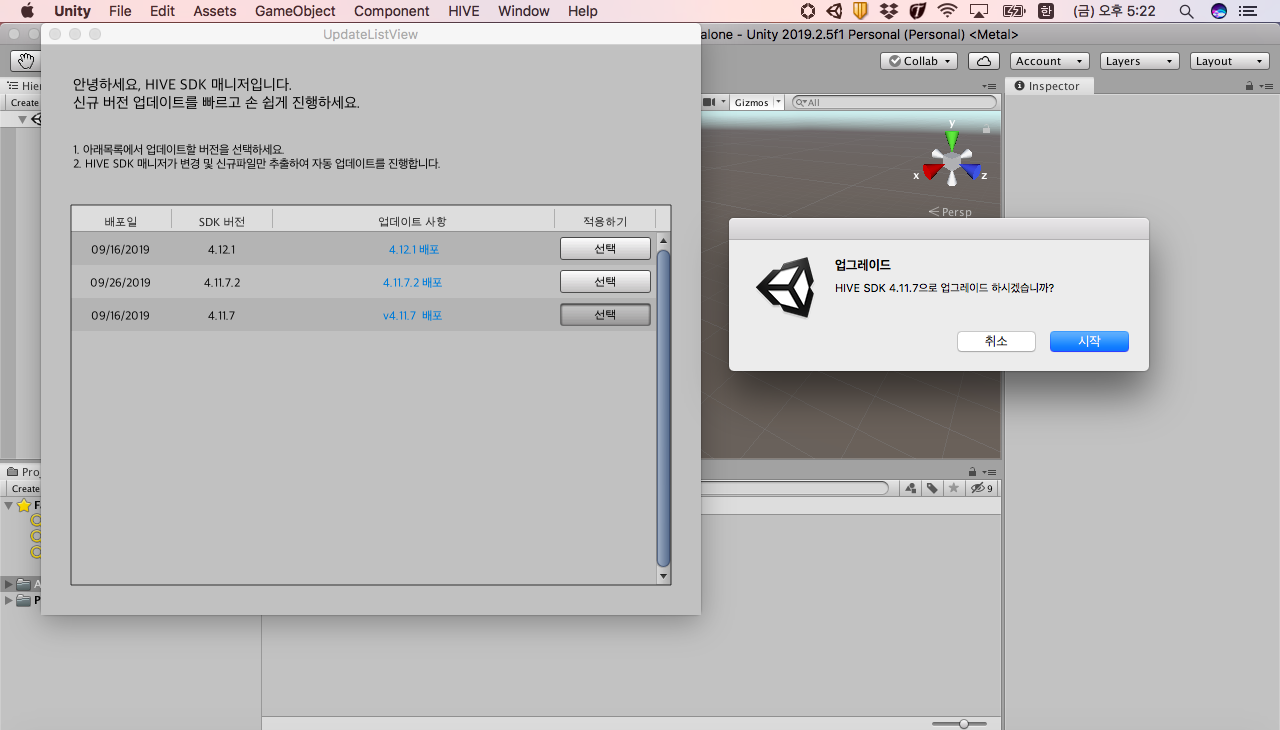The width and height of the screenshot is (1280, 730).
Task: Click 선택 button for SDK version 4.11.7.2
Action: click(605, 281)
